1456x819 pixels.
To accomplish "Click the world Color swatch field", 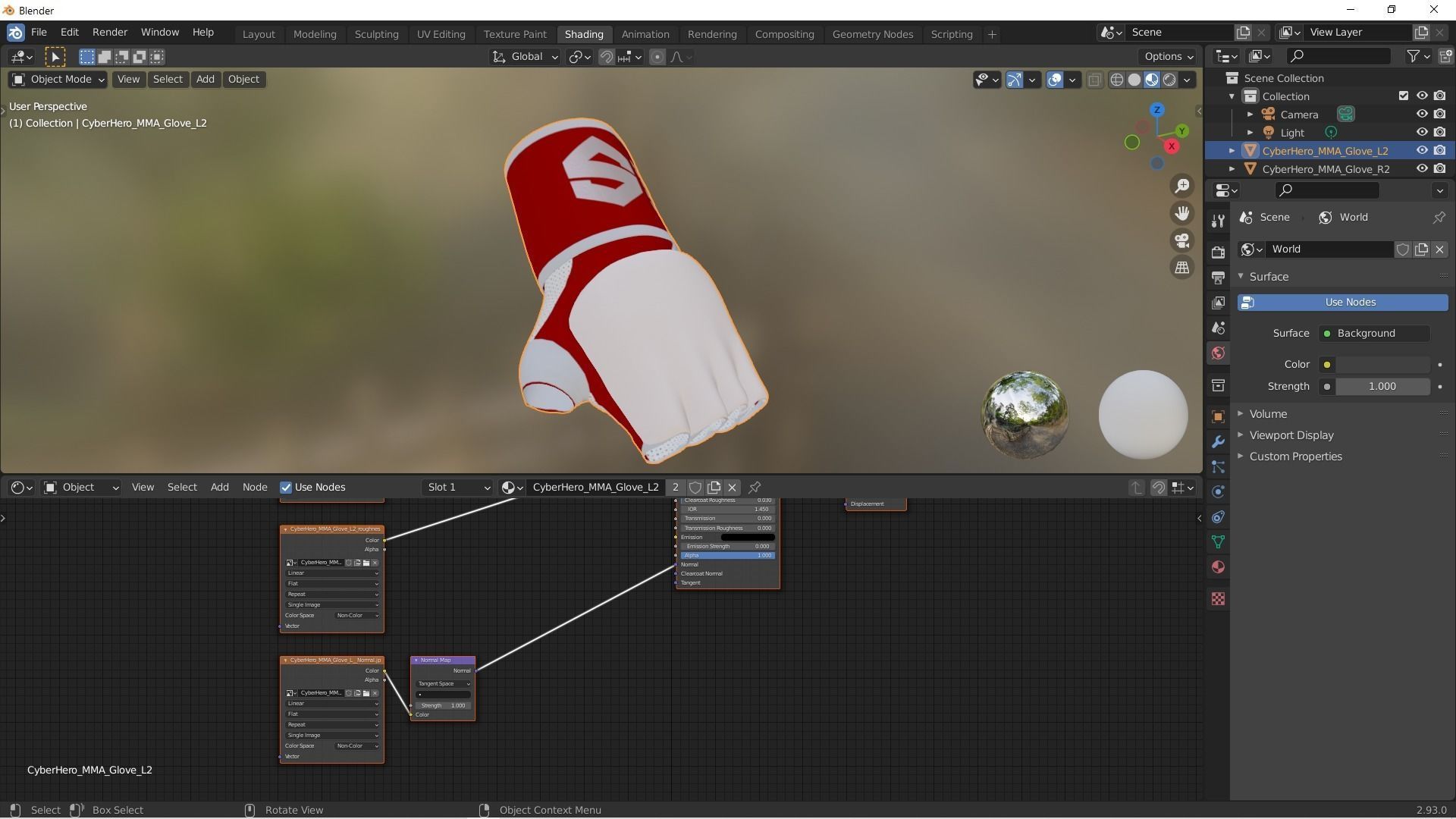I will pyautogui.click(x=1382, y=365).
